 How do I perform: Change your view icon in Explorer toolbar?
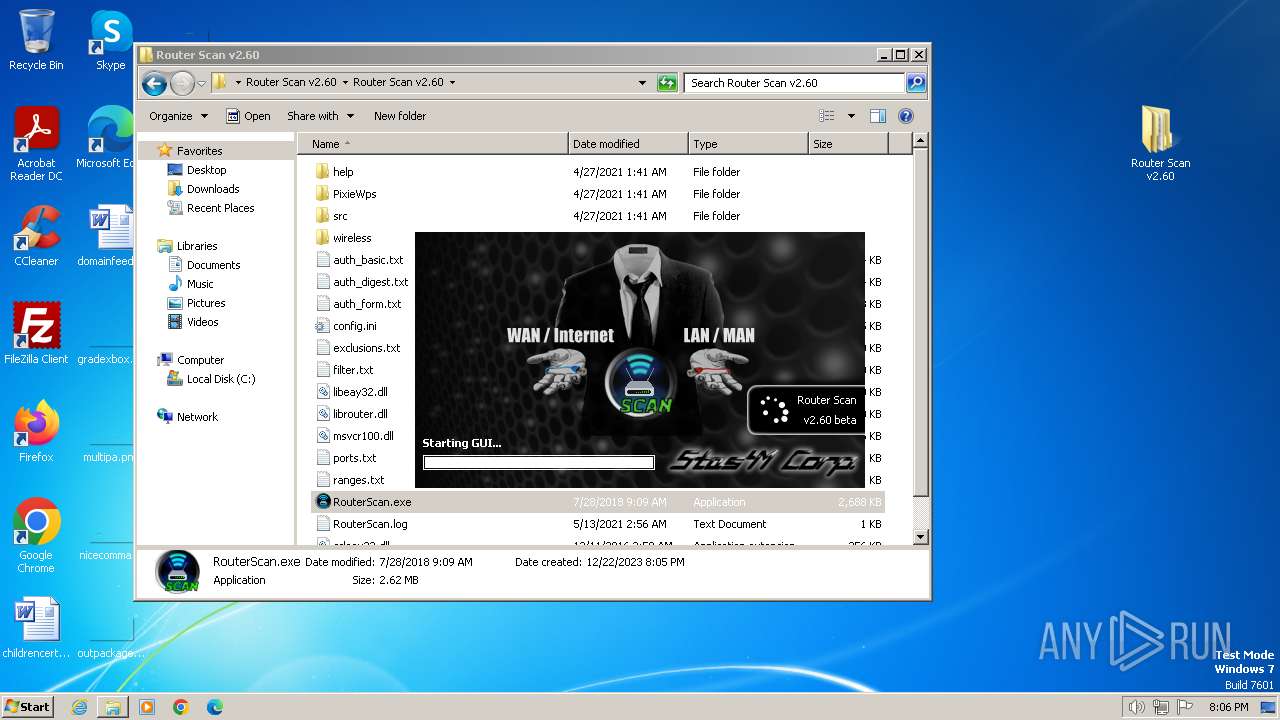pyautogui.click(x=827, y=116)
